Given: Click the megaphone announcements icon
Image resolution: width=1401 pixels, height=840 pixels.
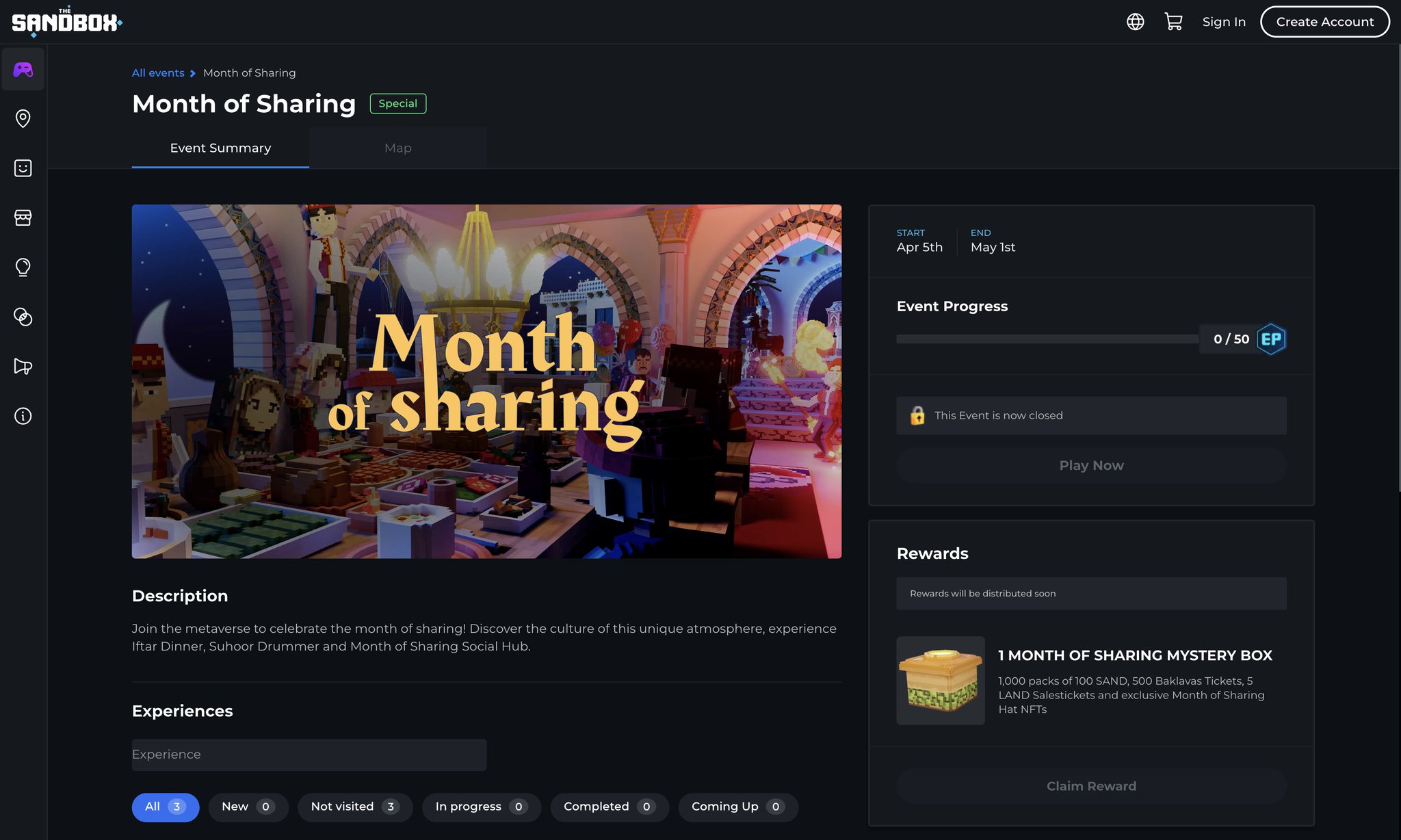Looking at the screenshot, I should [x=23, y=367].
